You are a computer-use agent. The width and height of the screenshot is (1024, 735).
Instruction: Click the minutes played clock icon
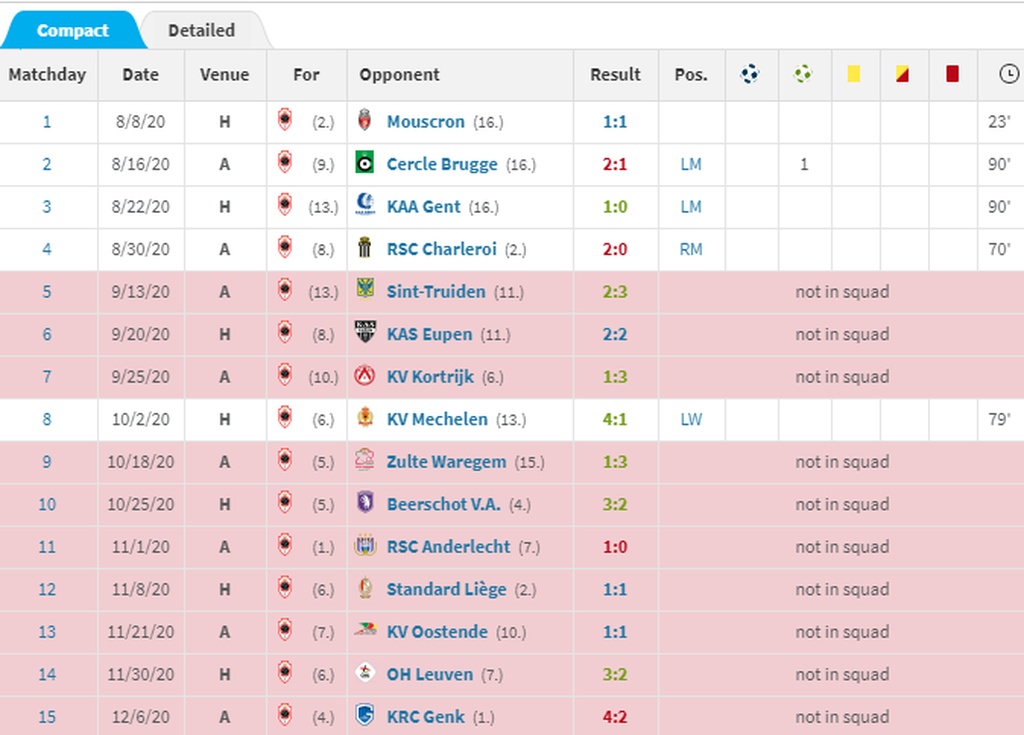[x=1009, y=74]
